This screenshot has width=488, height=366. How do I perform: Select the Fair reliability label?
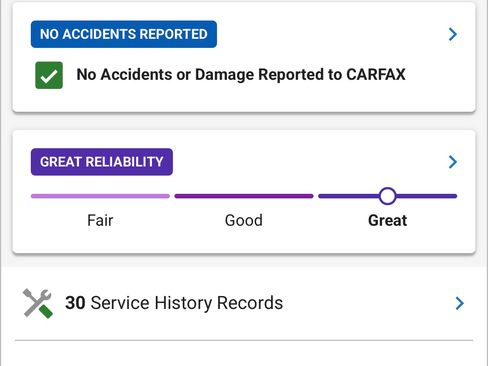pyautogui.click(x=100, y=220)
